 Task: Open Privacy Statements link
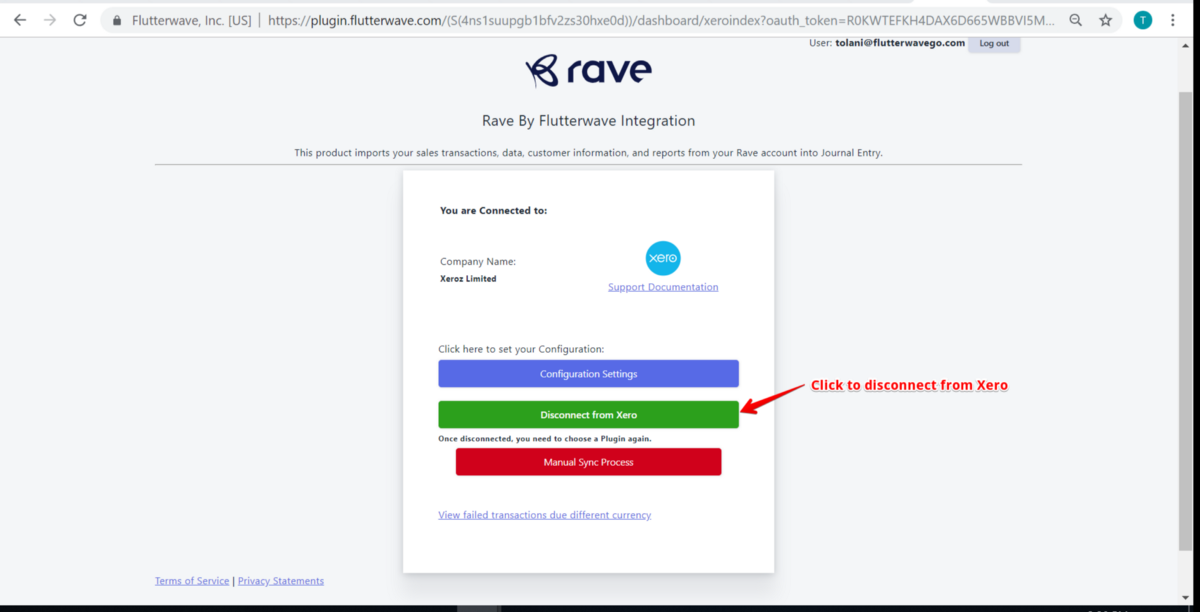tap(281, 581)
